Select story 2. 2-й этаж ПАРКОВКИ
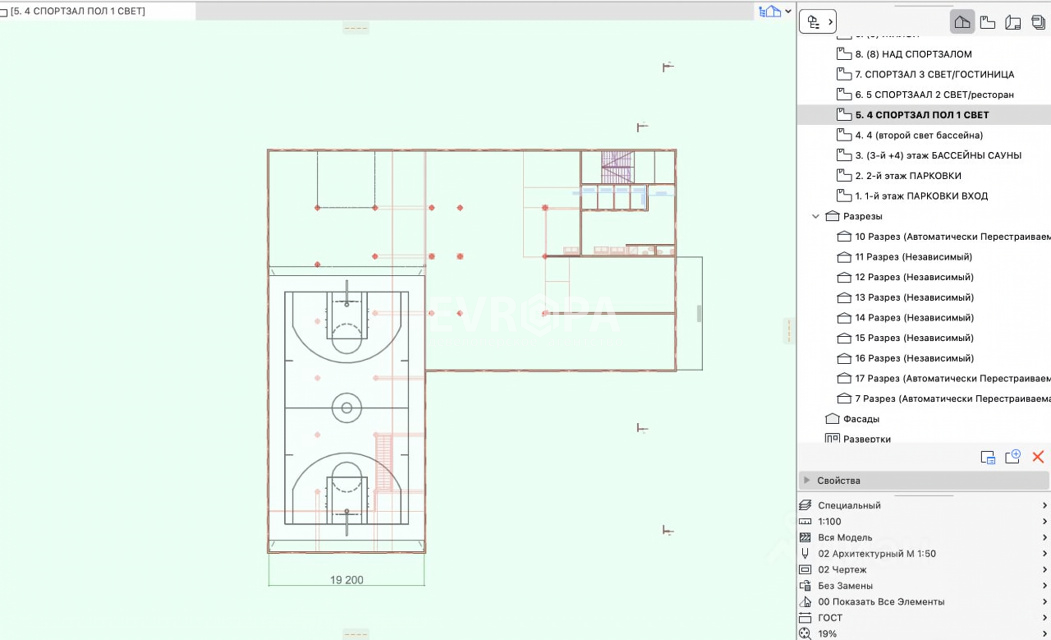Viewport: 1051px width, 640px height. pyautogui.click(x=907, y=176)
